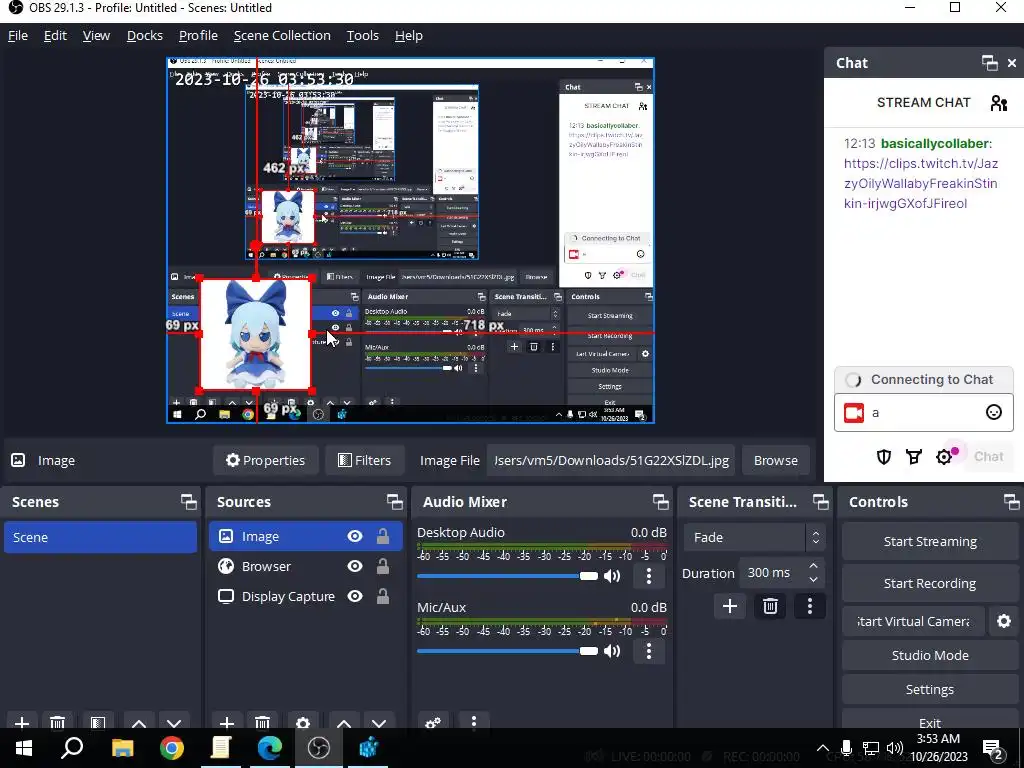Image resolution: width=1024 pixels, height=768 pixels.
Task: Open the Fade transition dropdown
Action: pyautogui.click(x=754, y=537)
